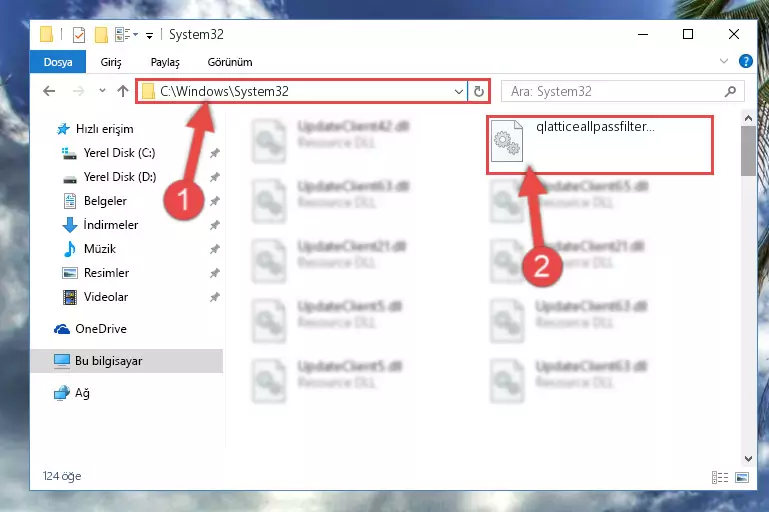
Task: Click the scrollbar down arrow
Action: tap(748, 459)
